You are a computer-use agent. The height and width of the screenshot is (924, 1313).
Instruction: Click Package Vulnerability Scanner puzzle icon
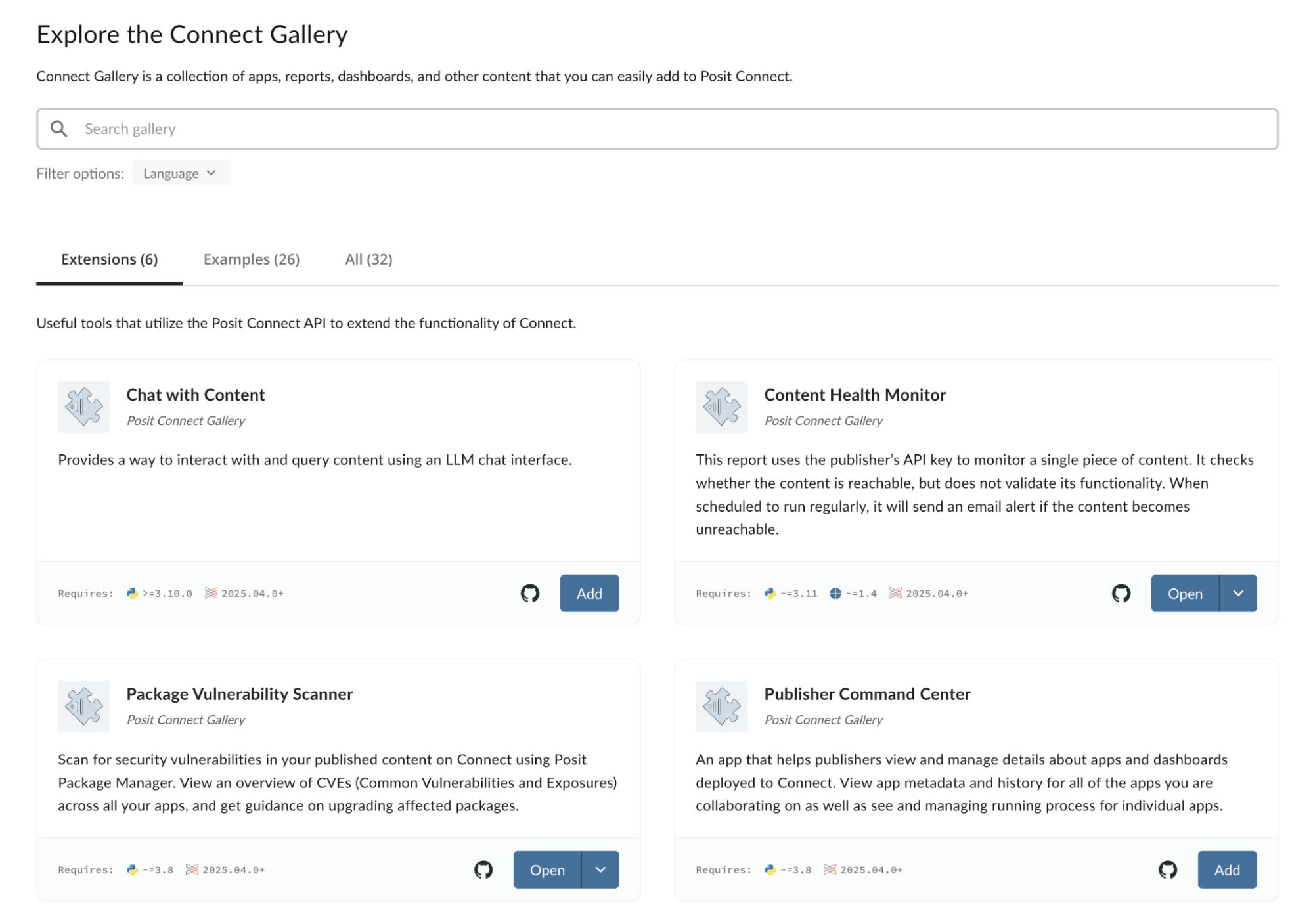click(83, 706)
